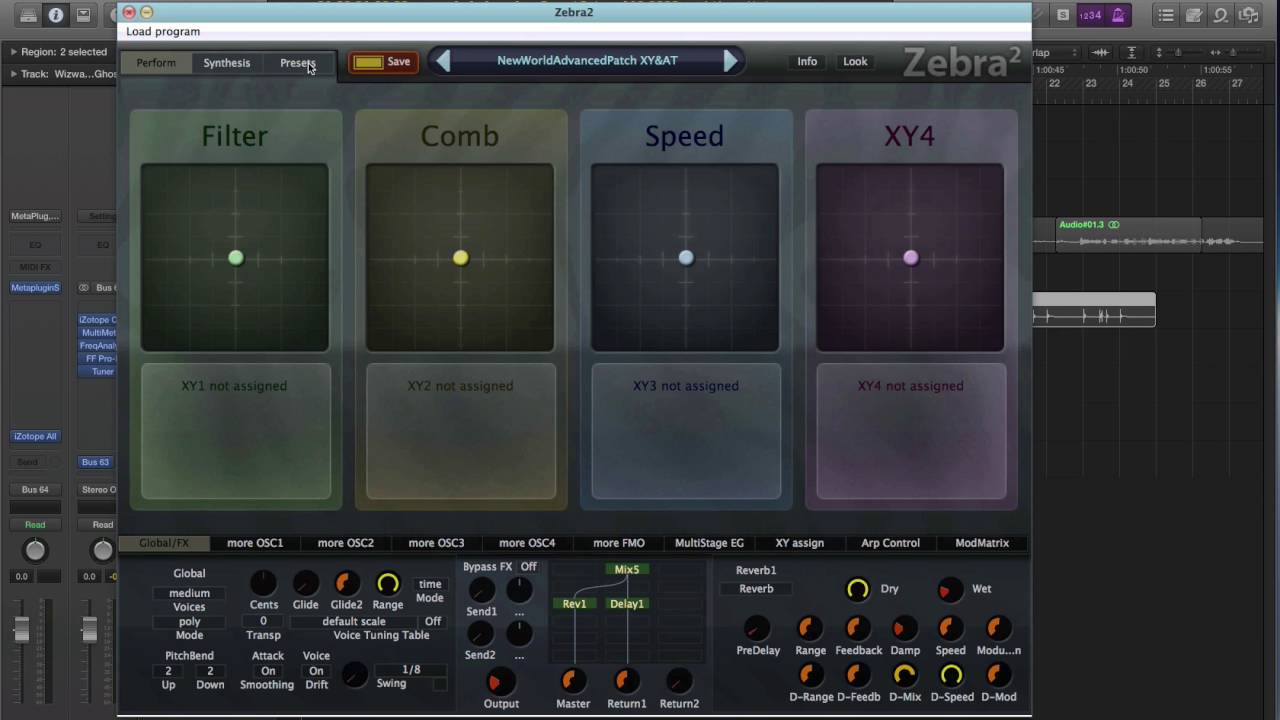
Task: Toggle Bypass FX Off switch
Action: pyautogui.click(x=529, y=567)
